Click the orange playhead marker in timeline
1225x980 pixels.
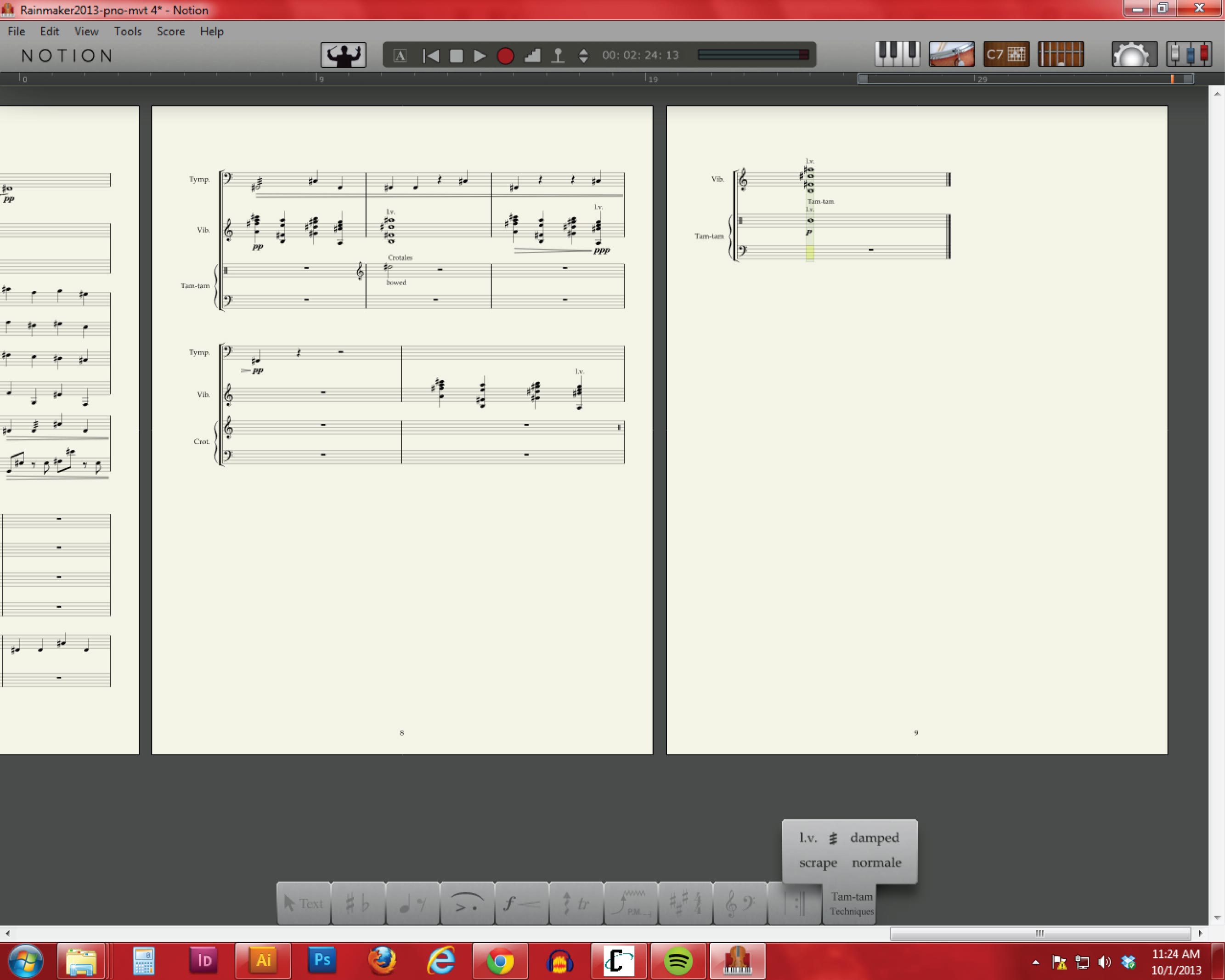point(1172,79)
